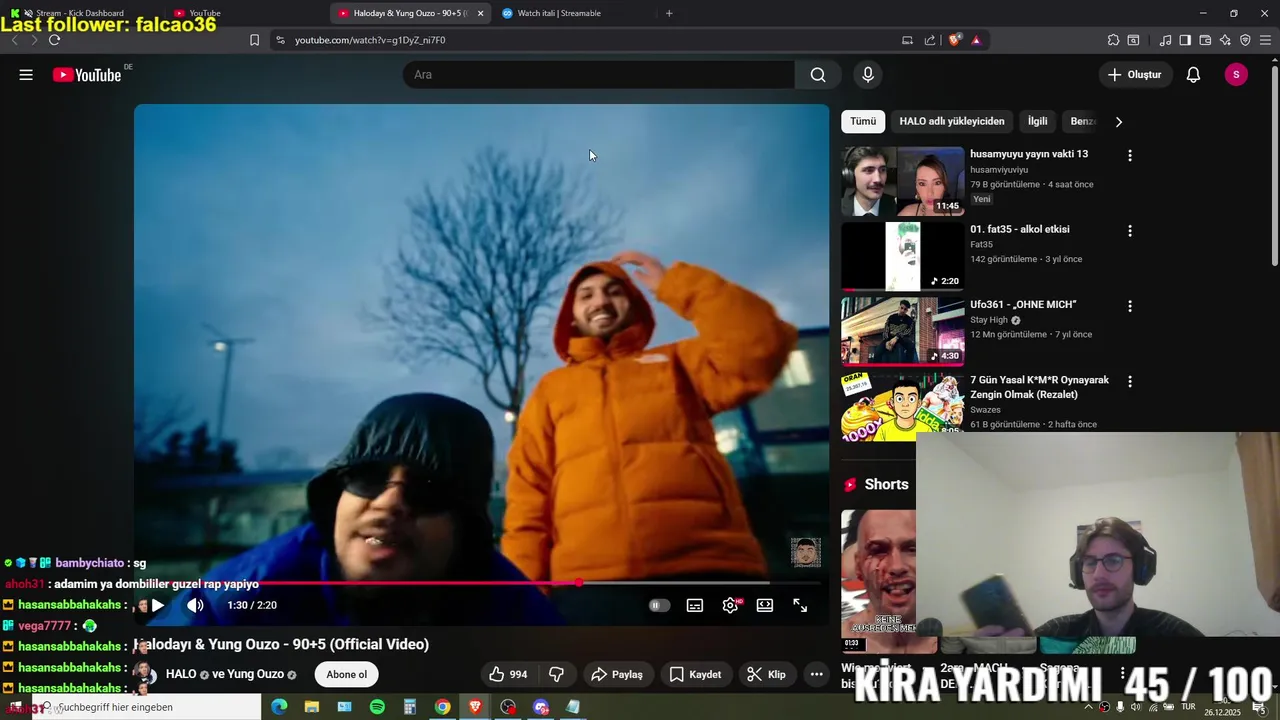Open Brave Shields lion icon
Screen dimensions: 1280x720
(954, 40)
